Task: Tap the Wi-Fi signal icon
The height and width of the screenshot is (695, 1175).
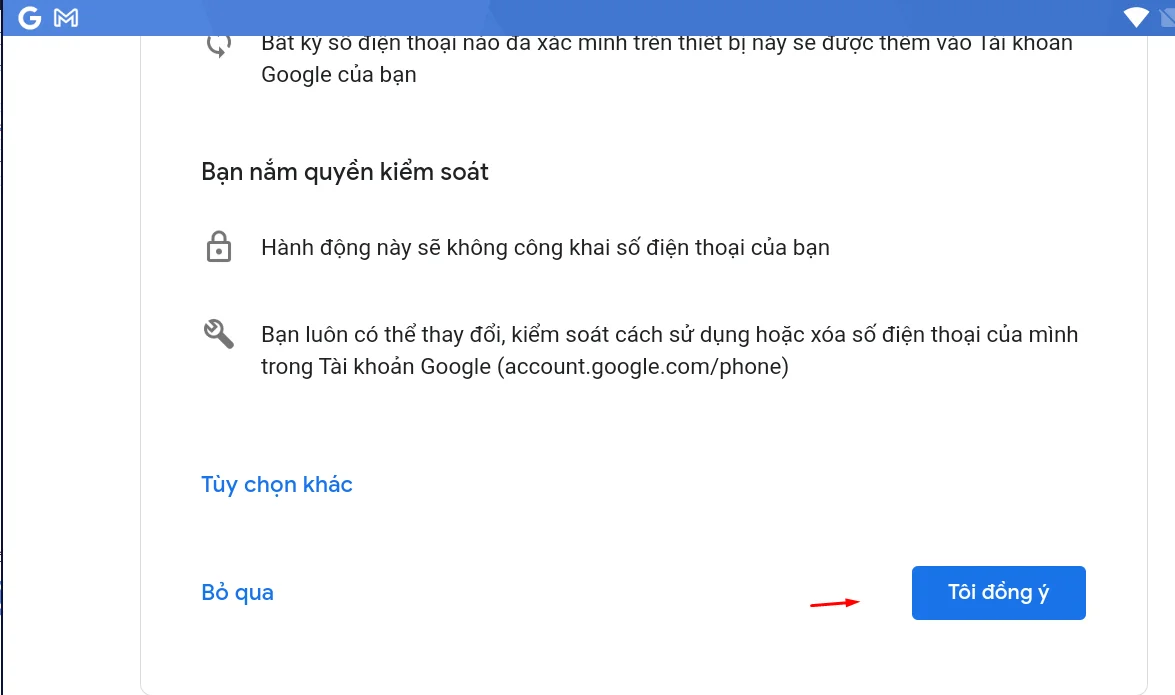Action: [x=1136, y=17]
